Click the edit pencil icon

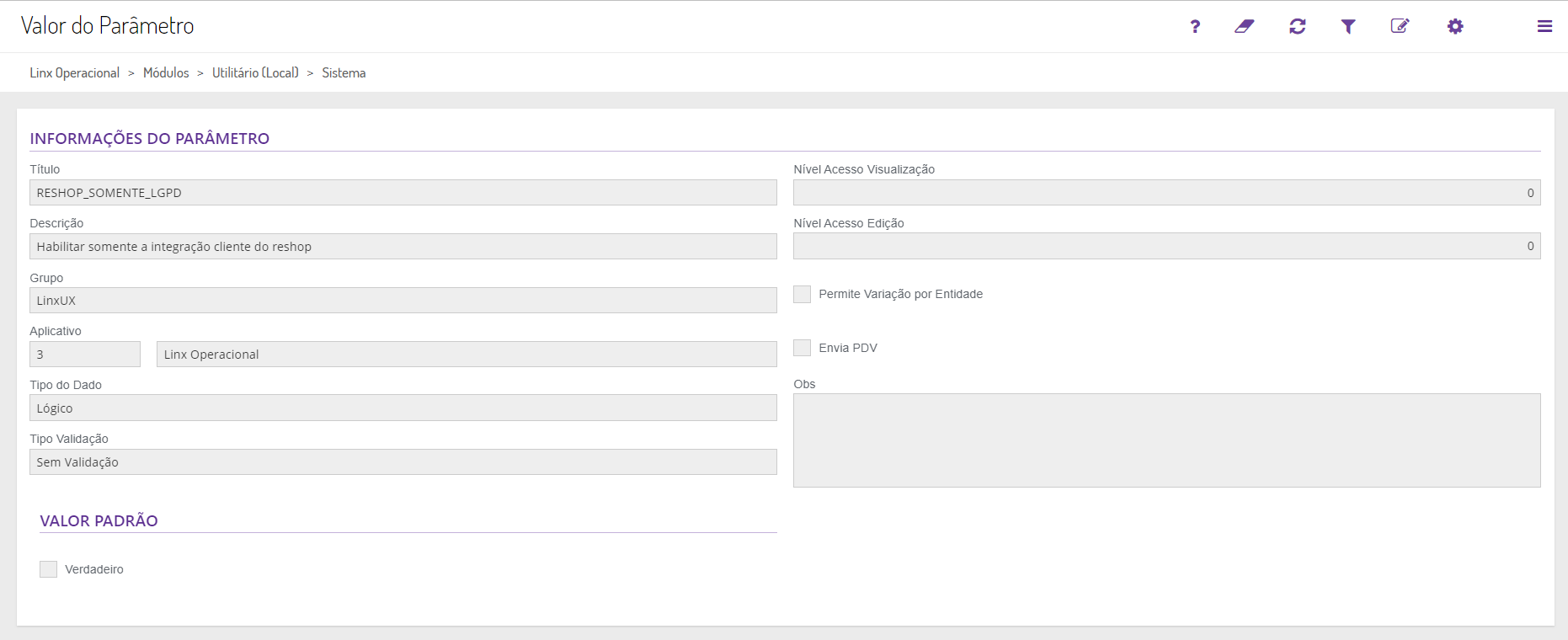tap(1400, 26)
